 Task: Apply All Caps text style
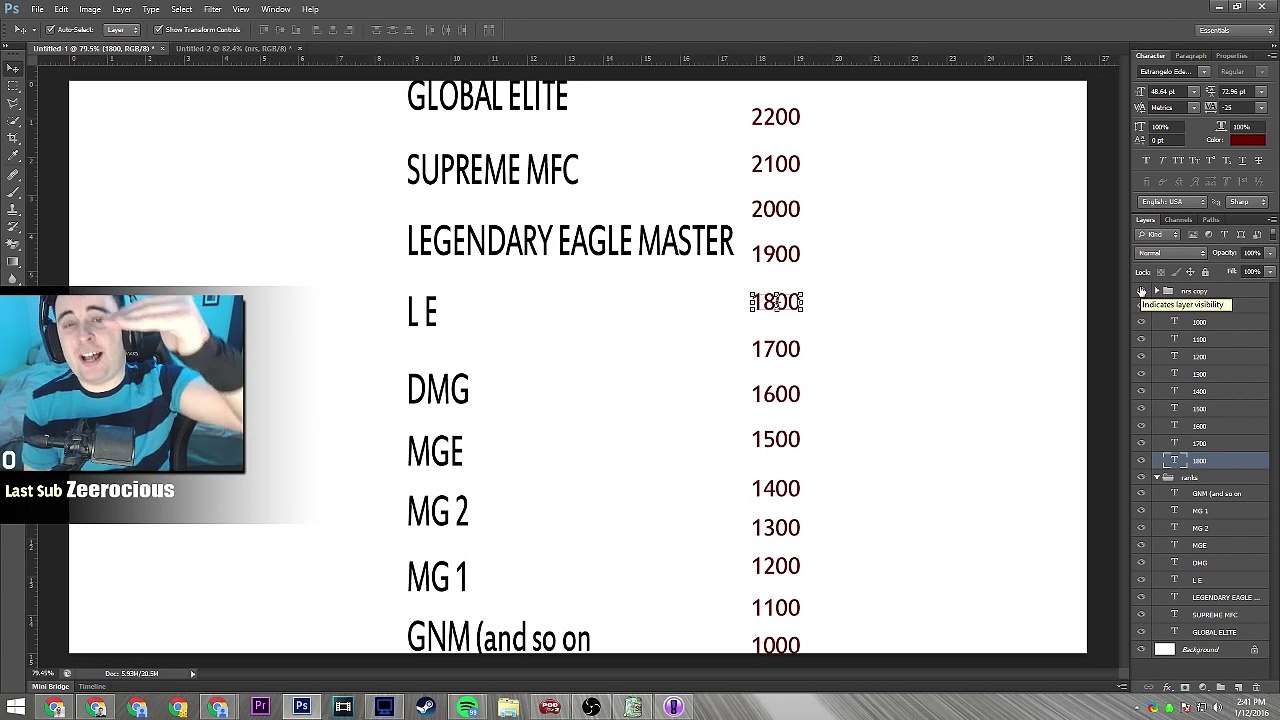point(1178,160)
